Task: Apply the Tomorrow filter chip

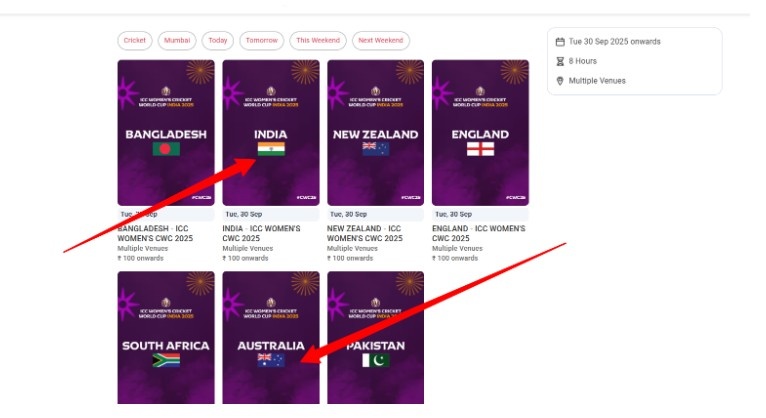Action: point(262,41)
